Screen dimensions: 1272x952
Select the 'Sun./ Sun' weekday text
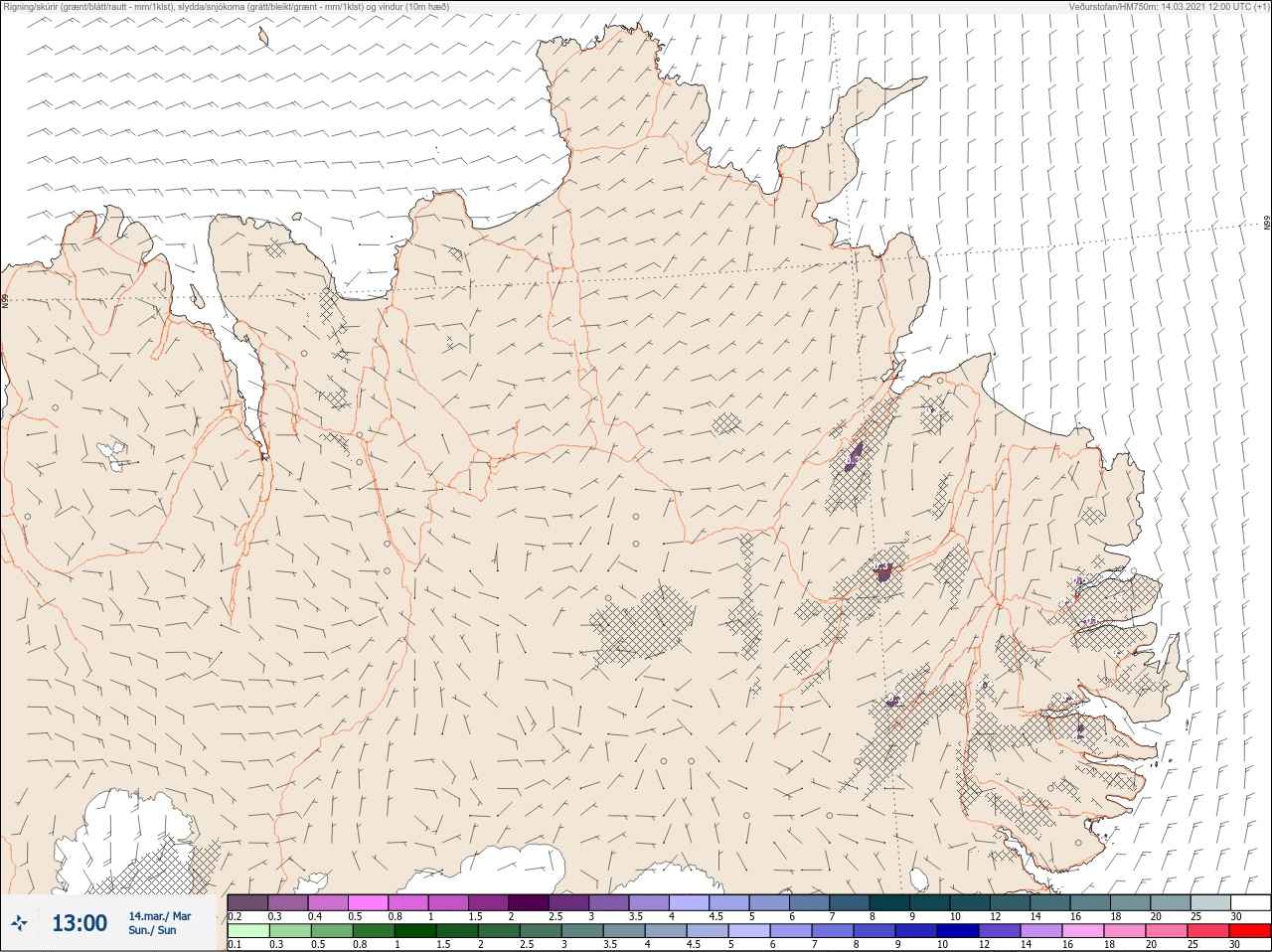[x=152, y=930]
